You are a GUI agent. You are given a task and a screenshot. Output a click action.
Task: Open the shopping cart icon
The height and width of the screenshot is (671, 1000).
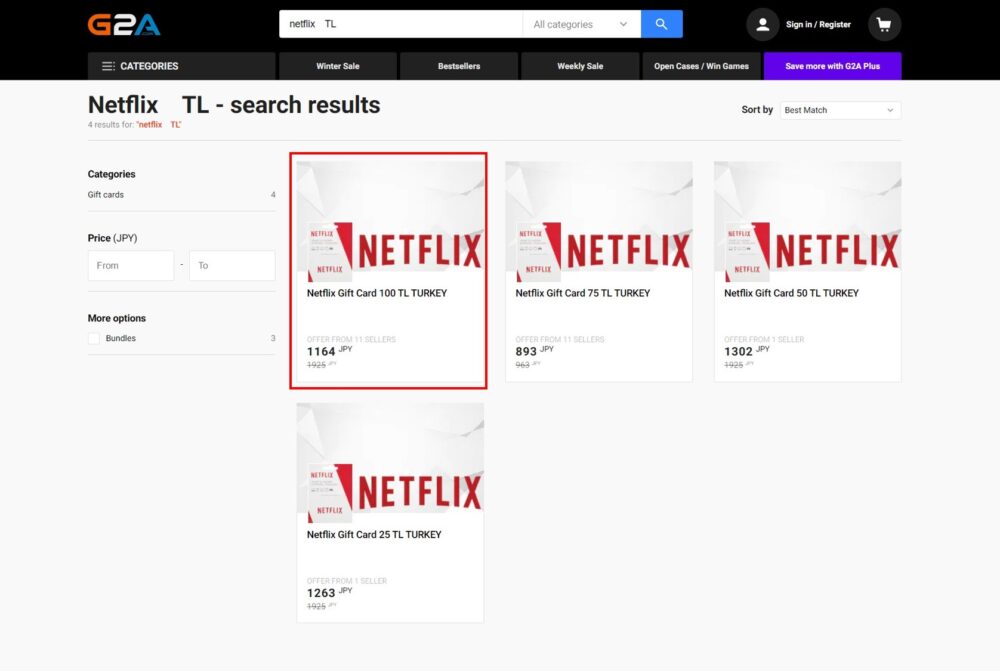[x=884, y=25]
